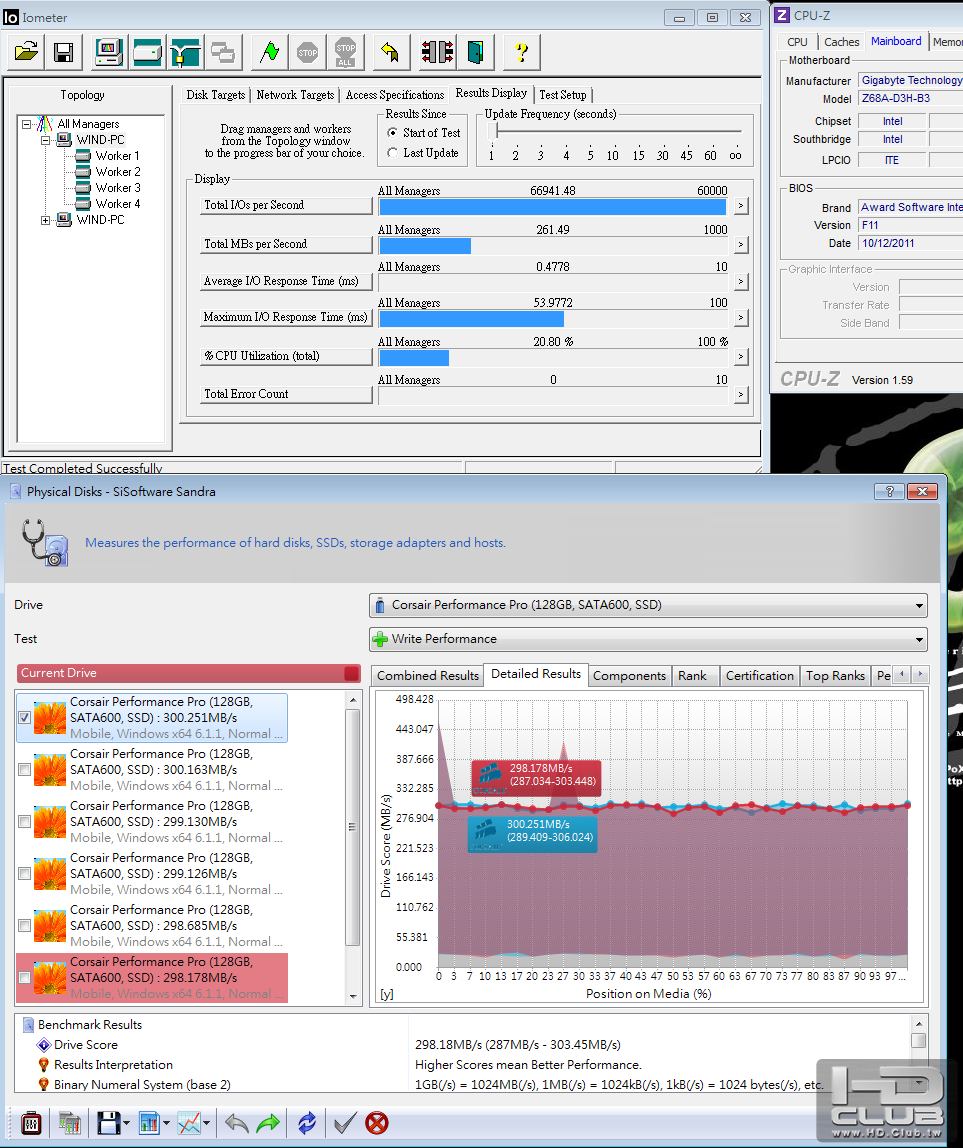Click the Sandra engine charts icon
Image resolution: width=963 pixels, height=1148 pixels.
(x=70, y=1123)
